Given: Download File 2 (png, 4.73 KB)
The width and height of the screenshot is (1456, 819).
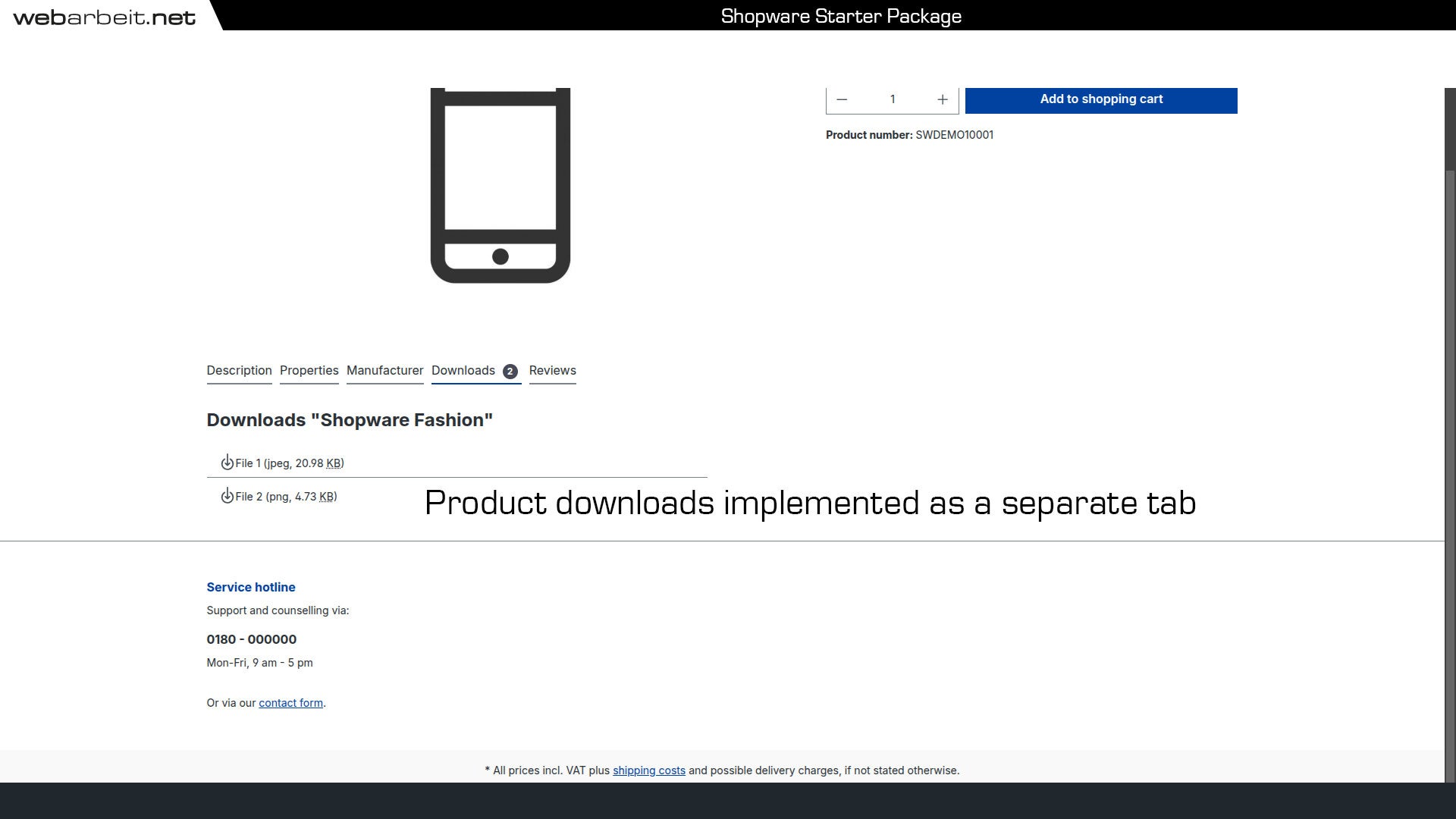Looking at the screenshot, I should 286,497.
